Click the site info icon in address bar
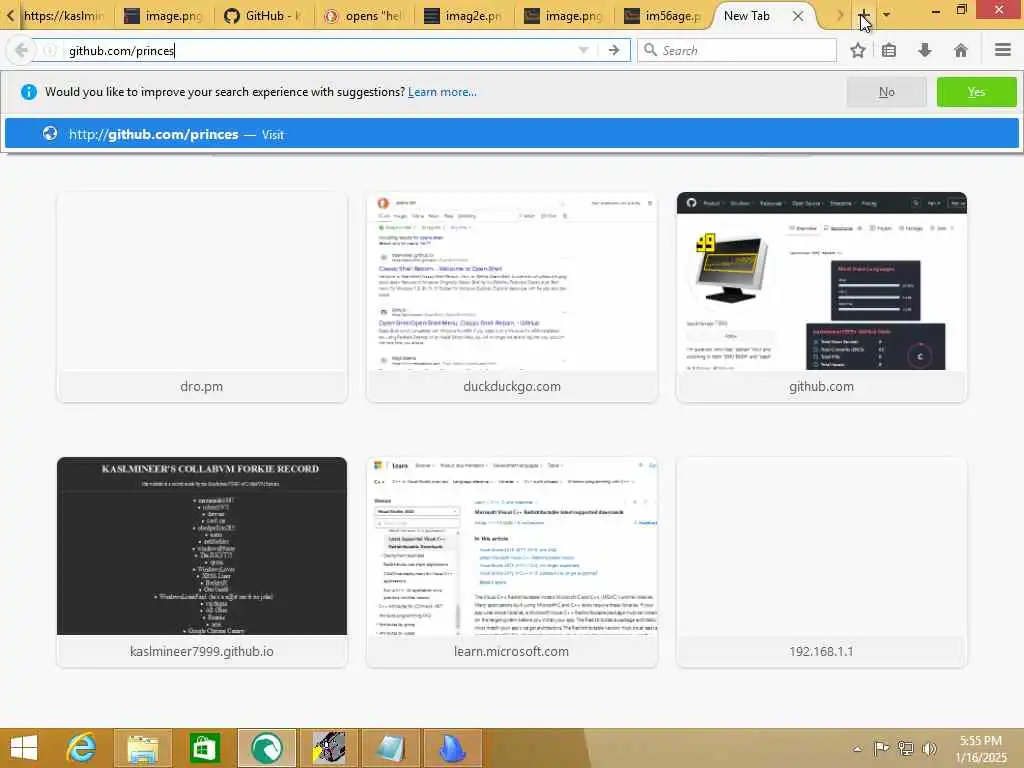Image resolution: width=1024 pixels, height=768 pixels. (x=50, y=50)
